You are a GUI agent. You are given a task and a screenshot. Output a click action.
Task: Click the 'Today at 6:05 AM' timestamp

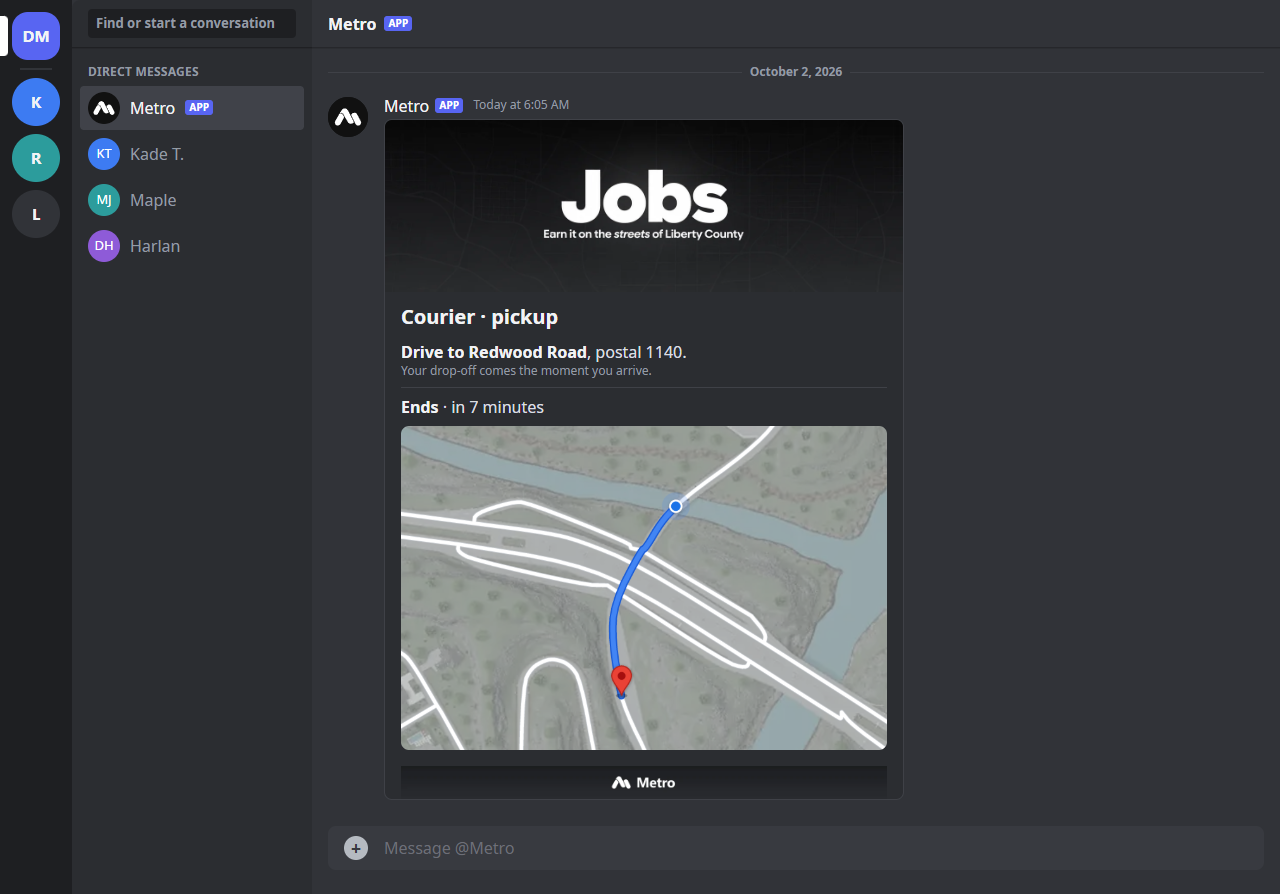pos(521,105)
